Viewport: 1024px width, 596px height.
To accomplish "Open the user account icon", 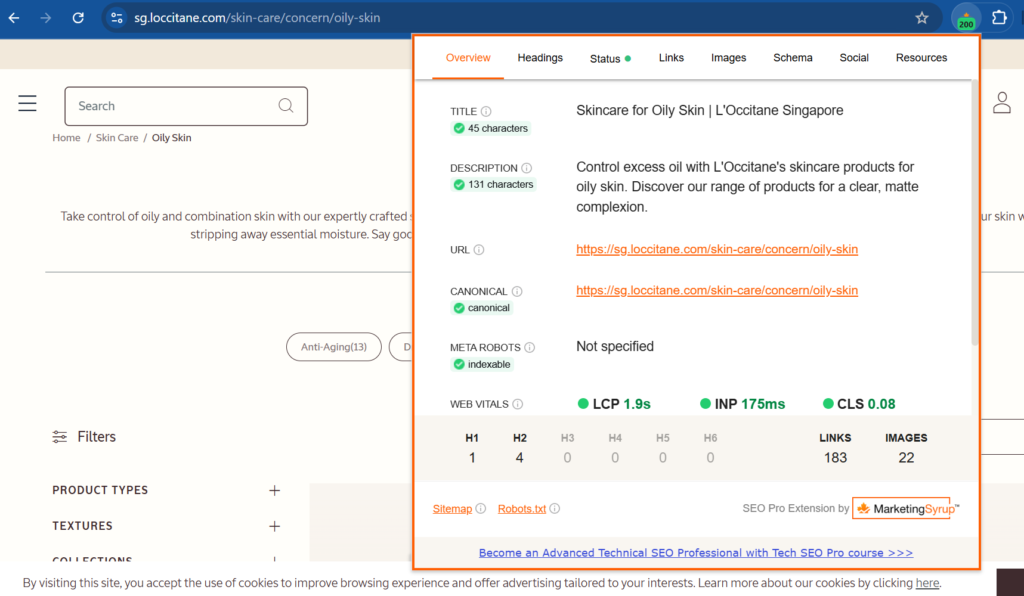I will click(x=1001, y=102).
